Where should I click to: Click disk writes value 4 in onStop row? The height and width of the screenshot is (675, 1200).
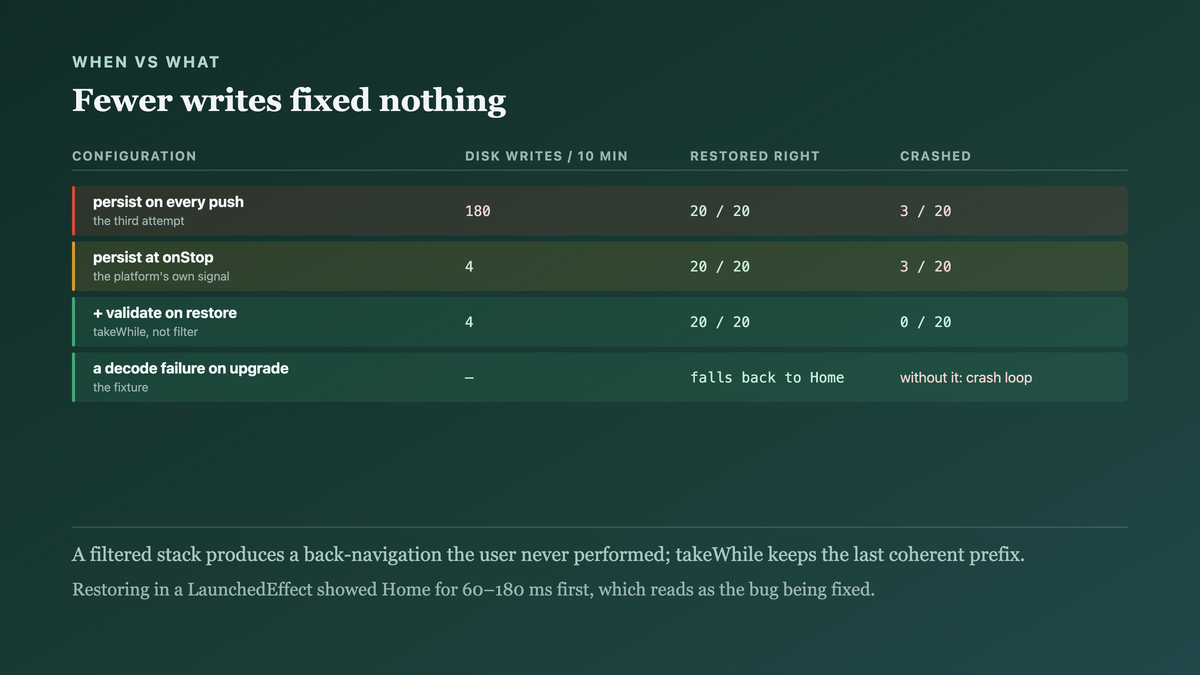click(469, 266)
